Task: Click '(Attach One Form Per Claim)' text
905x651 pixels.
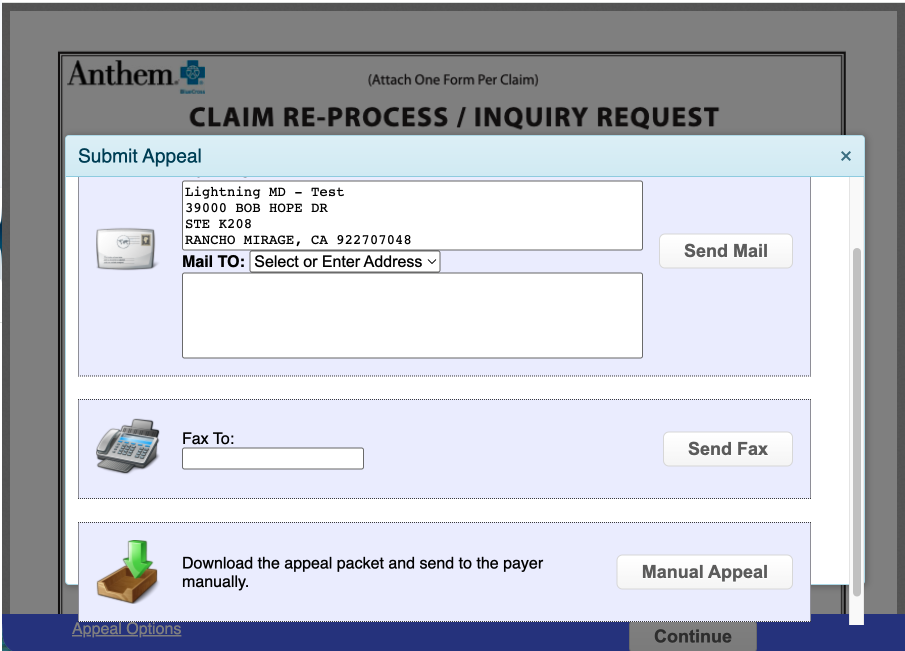Action: [x=453, y=80]
